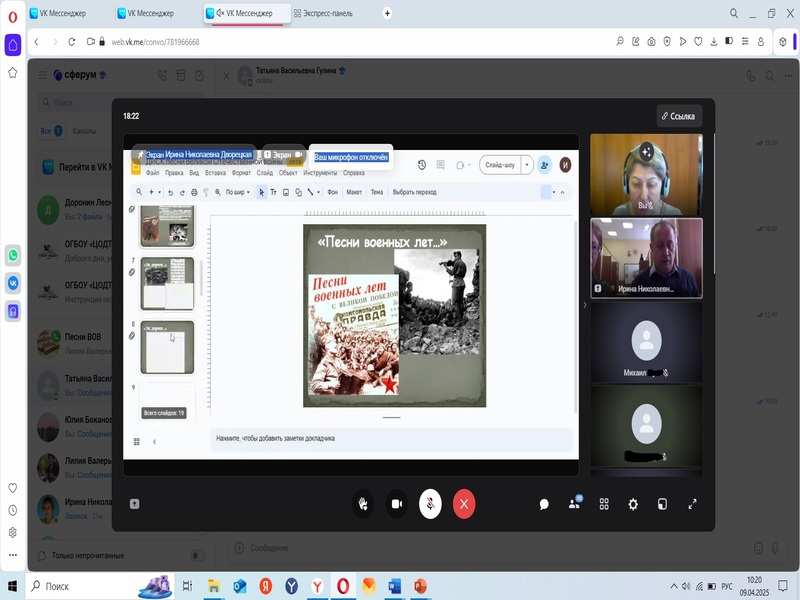Open the Сферум archive icon

coord(181,76)
